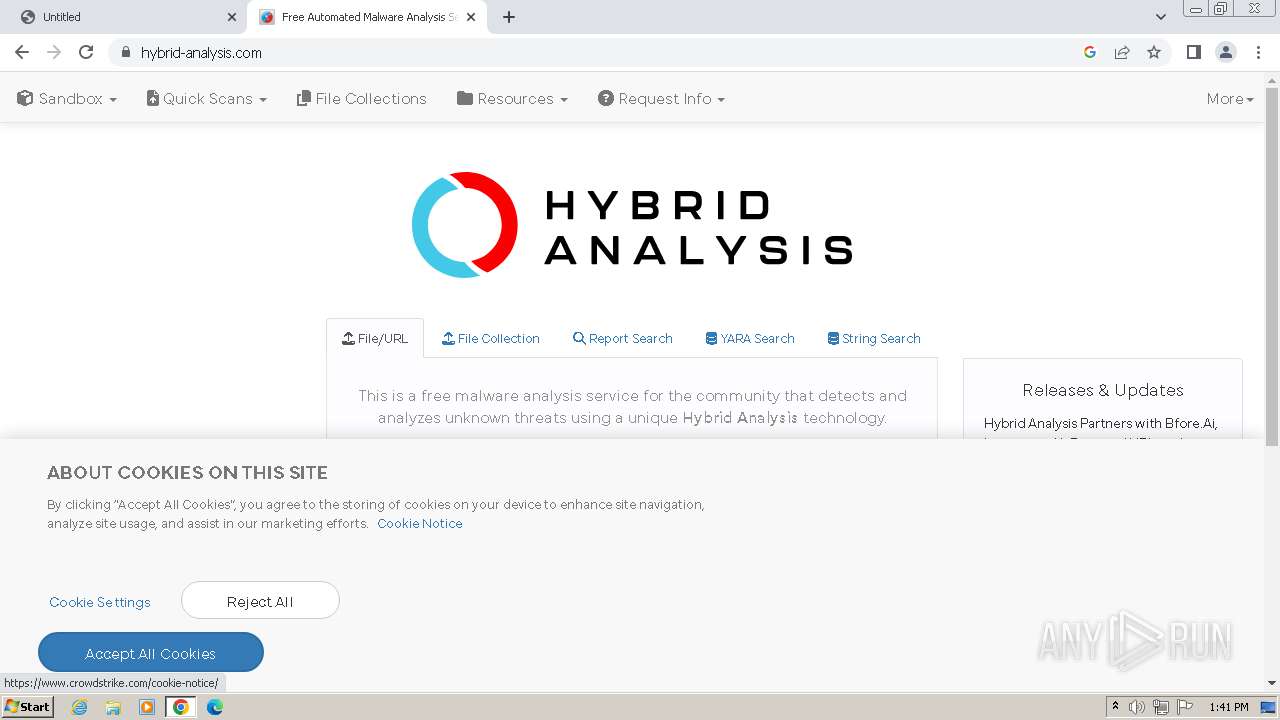Select the File Collection tab
Viewport: 1280px width, 720px height.
[491, 339]
